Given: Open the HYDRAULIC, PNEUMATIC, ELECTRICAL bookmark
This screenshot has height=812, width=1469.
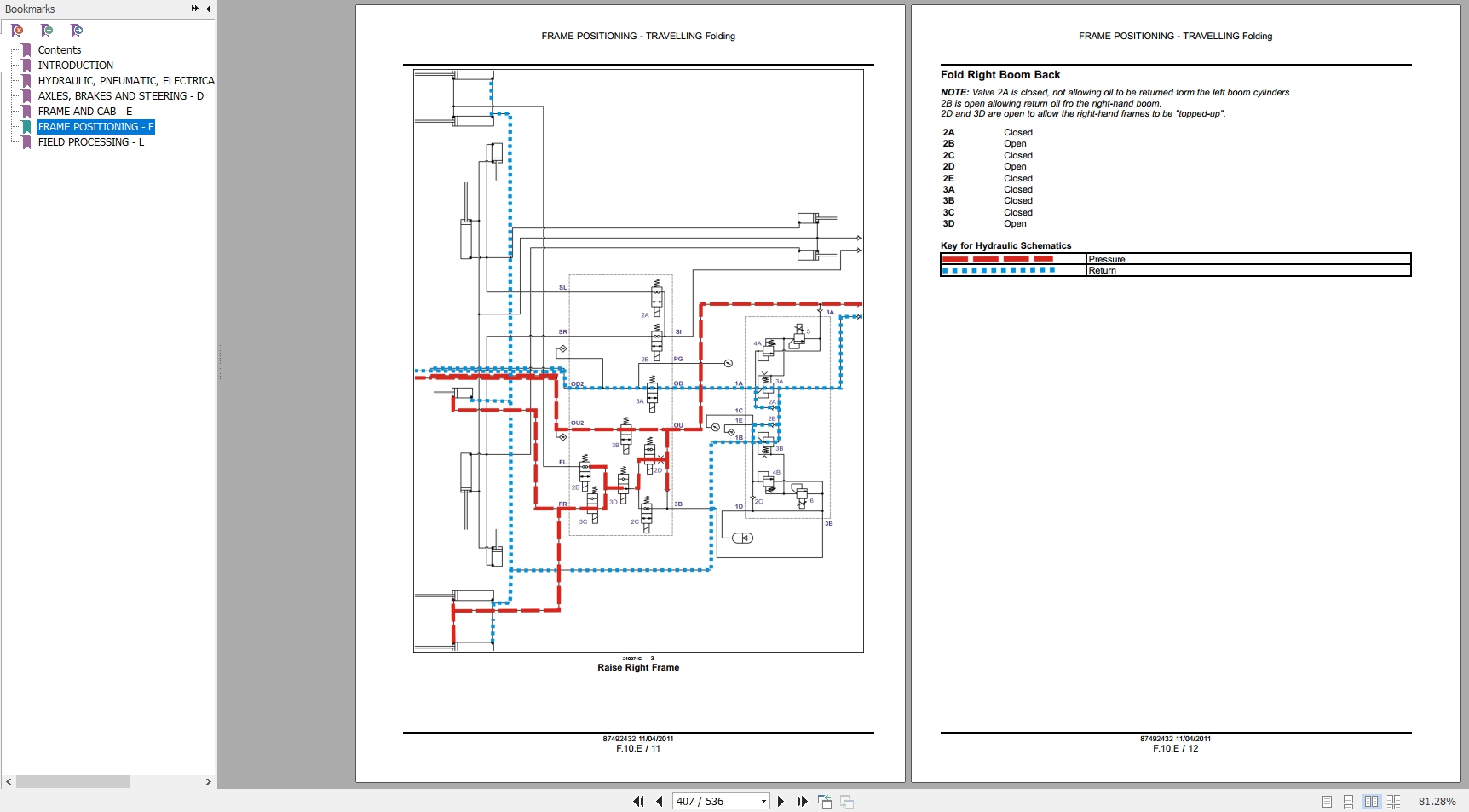Looking at the screenshot, I should click(126, 81).
